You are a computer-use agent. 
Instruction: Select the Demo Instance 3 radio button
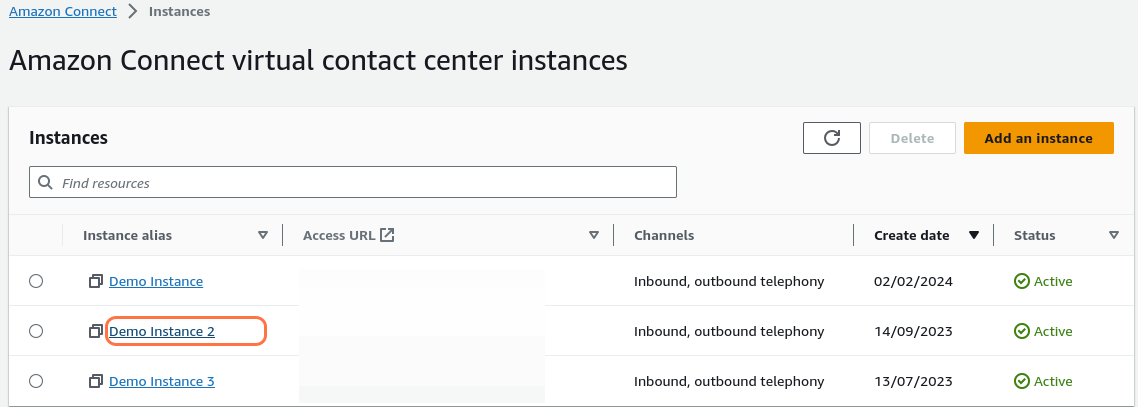tap(36, 381)
